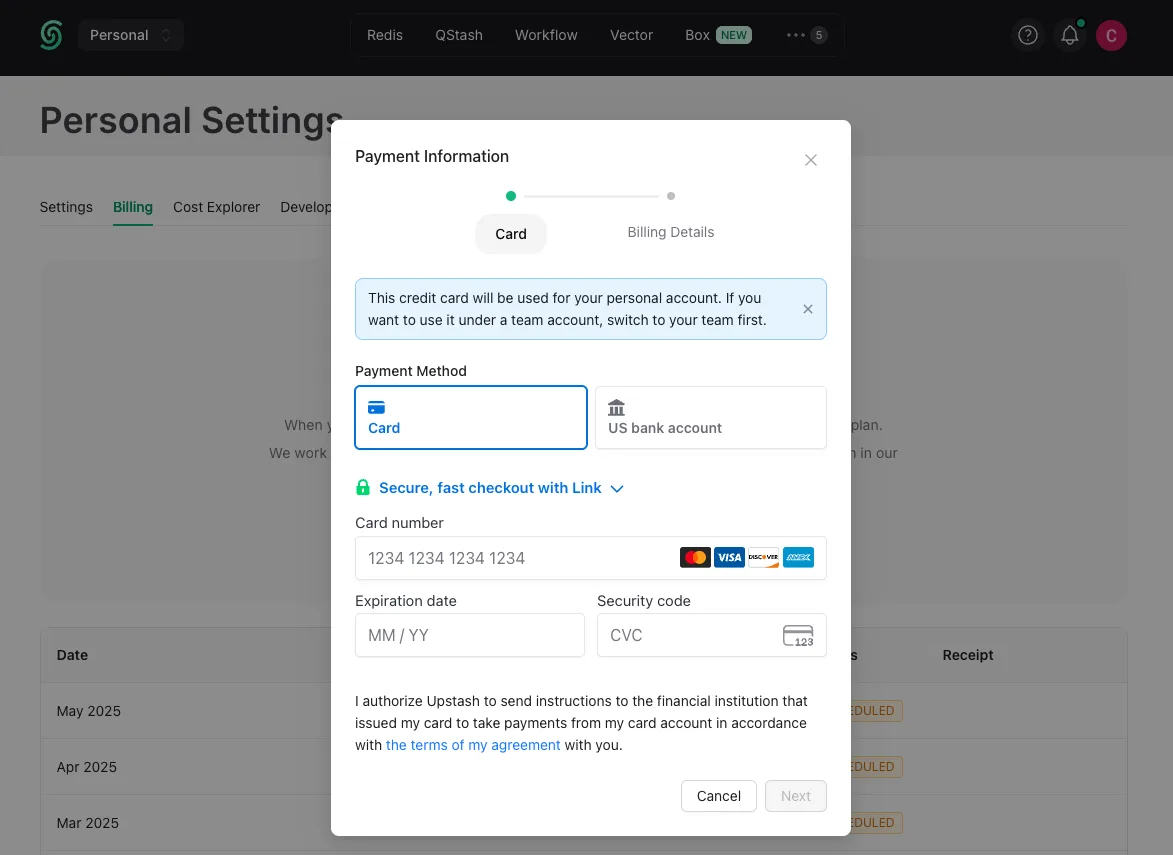Click the gray Billing Details step dot

click(x=671, y=196)
